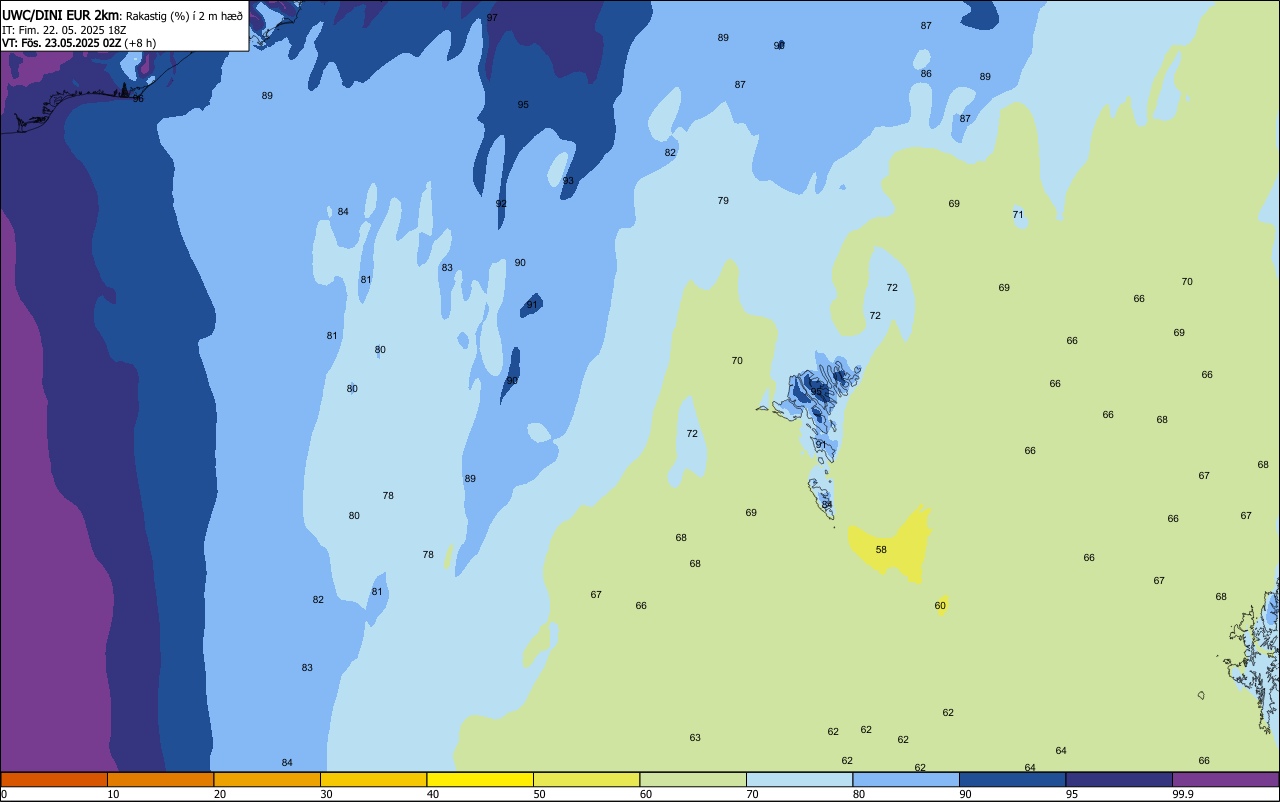This screenshot has height=802, width=1280.
Task: Click the dark orange 0–10 legend swatch
Action: point(54,779)
